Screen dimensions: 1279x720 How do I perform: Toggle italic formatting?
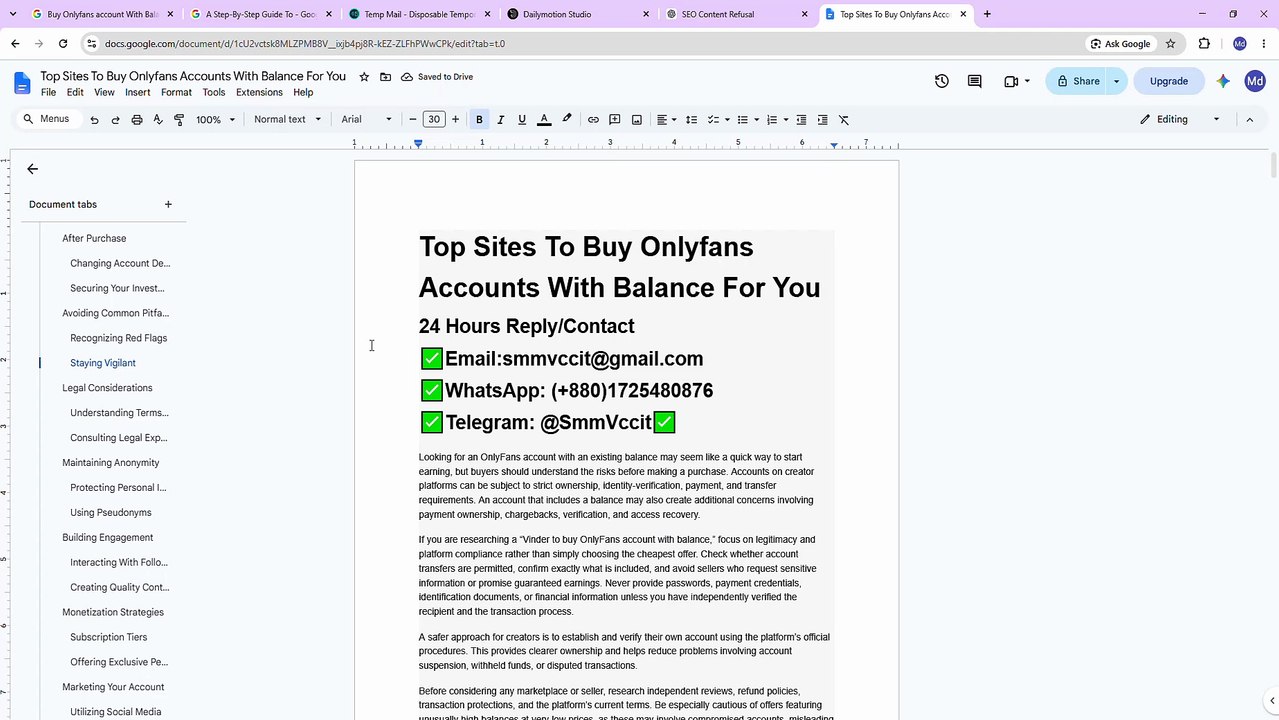click(501, 119)
